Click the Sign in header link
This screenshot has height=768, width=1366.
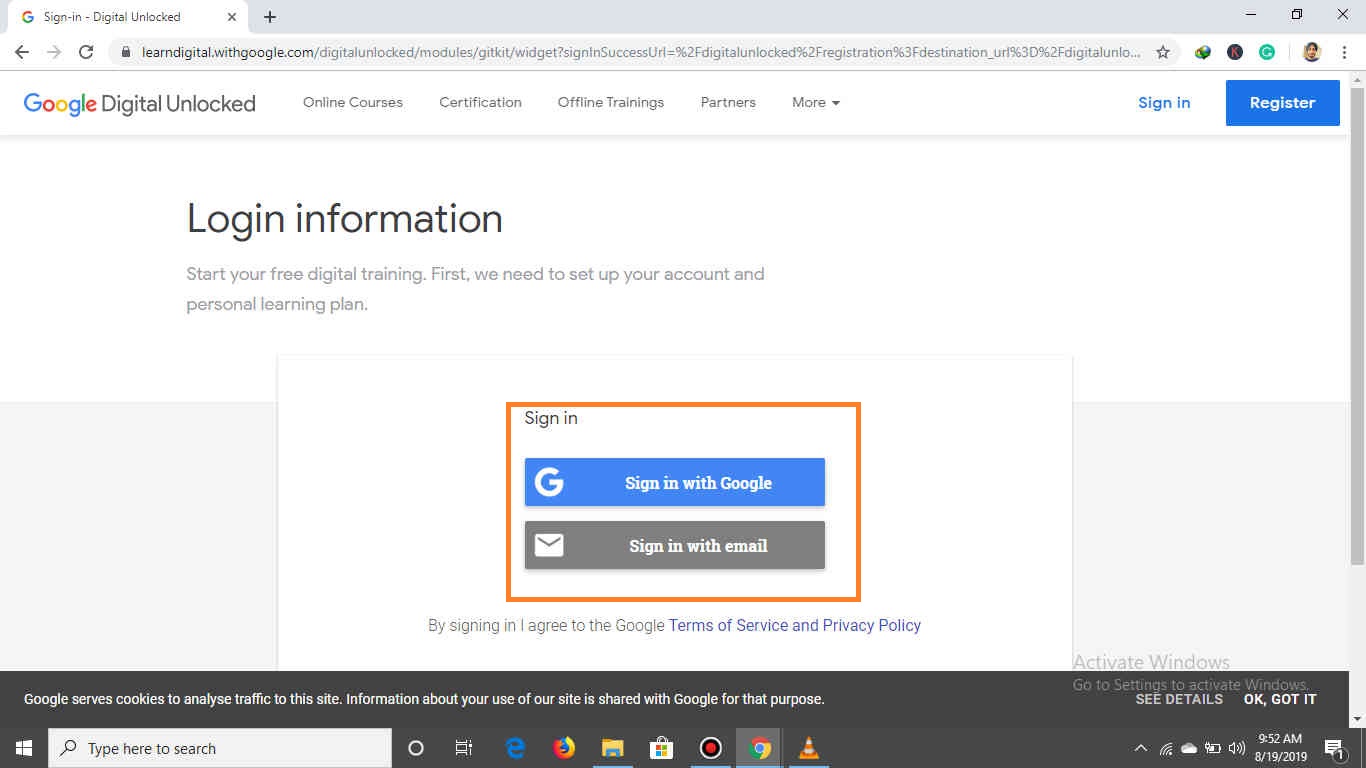pyautogui.click(x=1164, y=102)
